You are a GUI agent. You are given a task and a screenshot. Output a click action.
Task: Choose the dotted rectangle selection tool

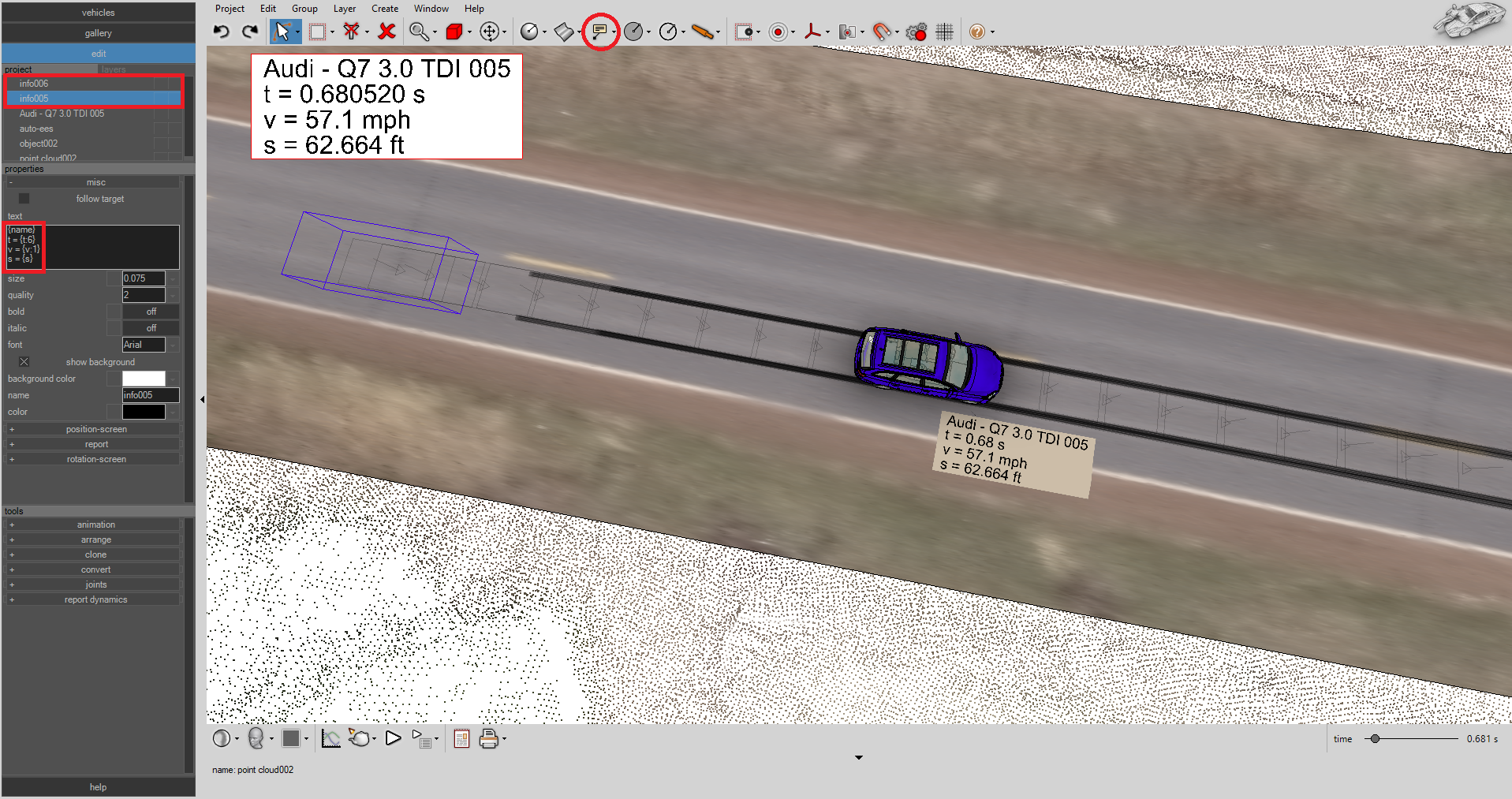pyautogui.click(x=317, y=32)
